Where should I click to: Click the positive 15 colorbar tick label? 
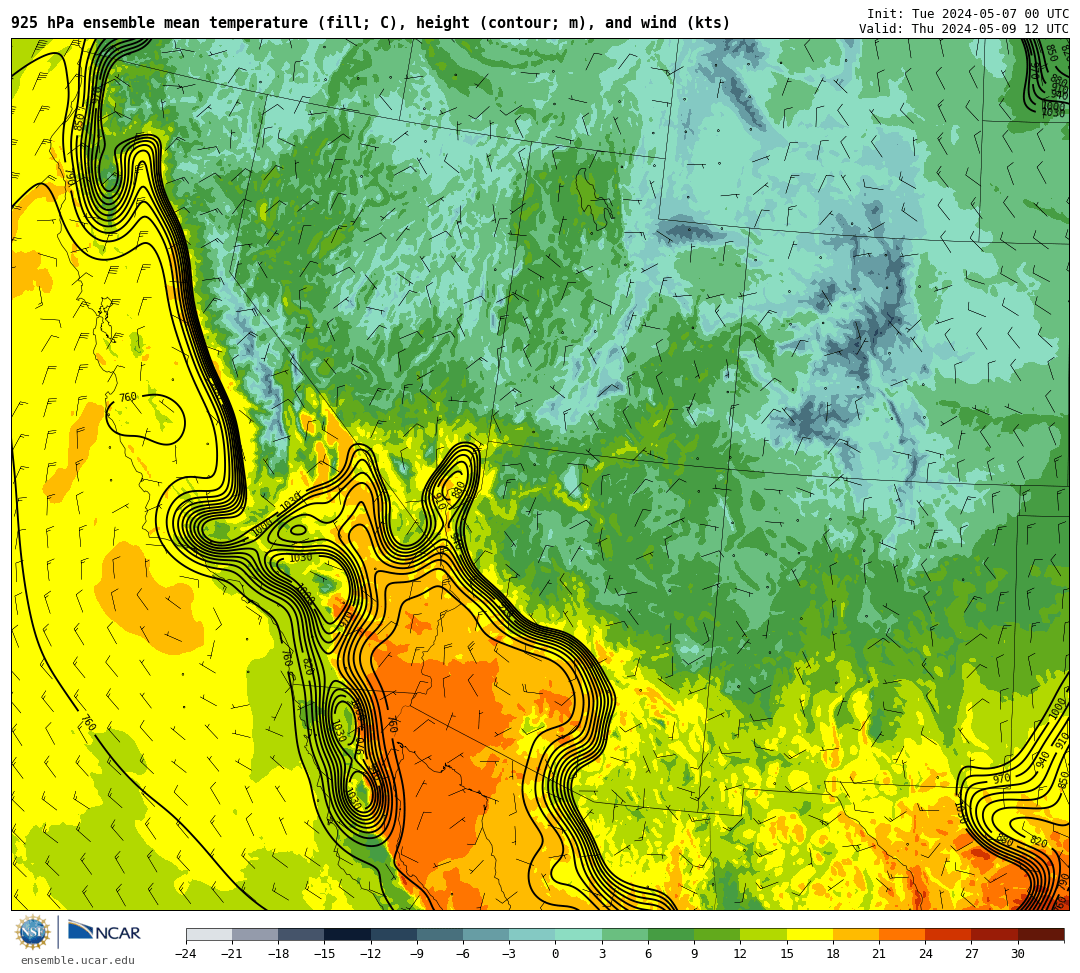pos(787,954)
